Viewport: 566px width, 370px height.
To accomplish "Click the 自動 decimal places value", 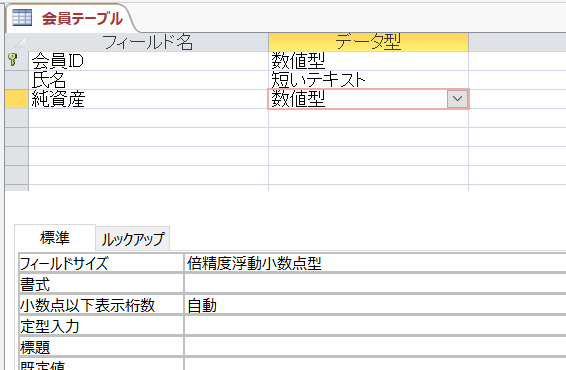I will (x=375, y=305).
